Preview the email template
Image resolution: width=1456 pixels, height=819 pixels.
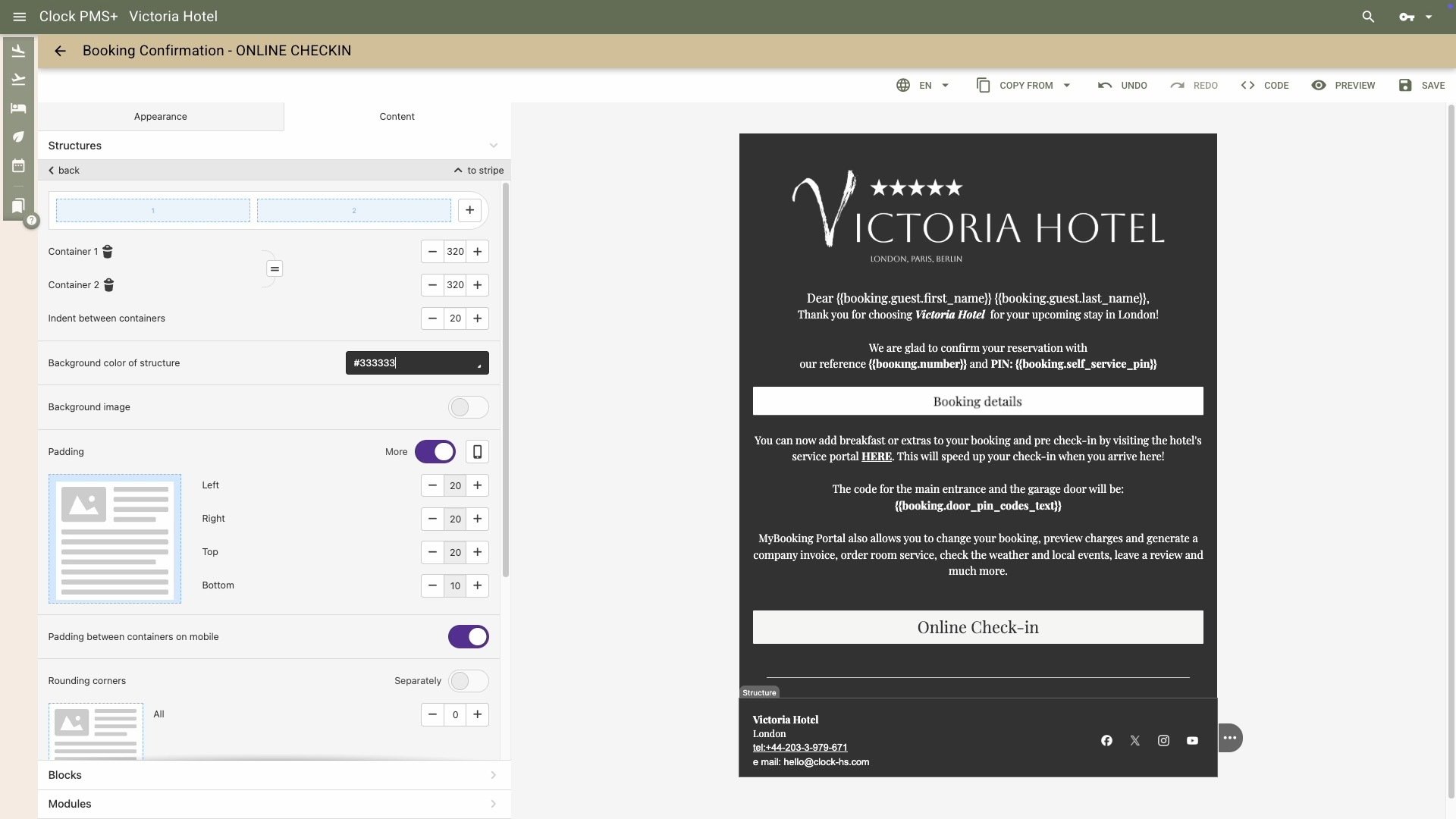click(1343, 86)
